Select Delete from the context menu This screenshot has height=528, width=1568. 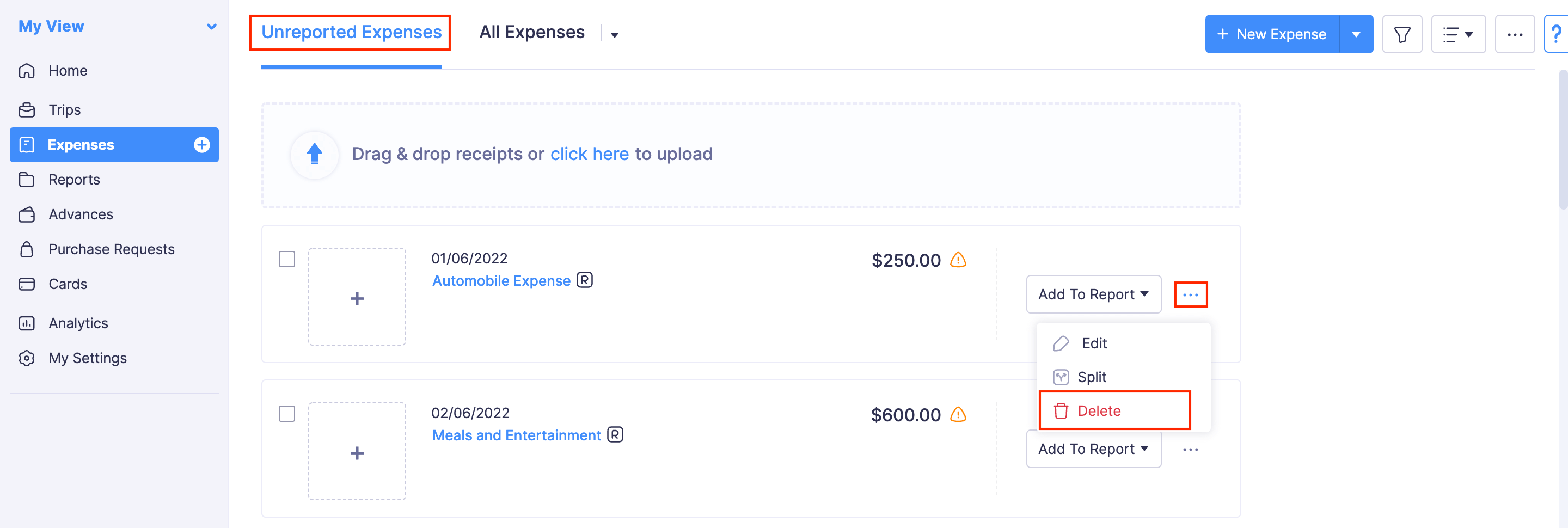pyautogui.click(x=1099, y=410)
